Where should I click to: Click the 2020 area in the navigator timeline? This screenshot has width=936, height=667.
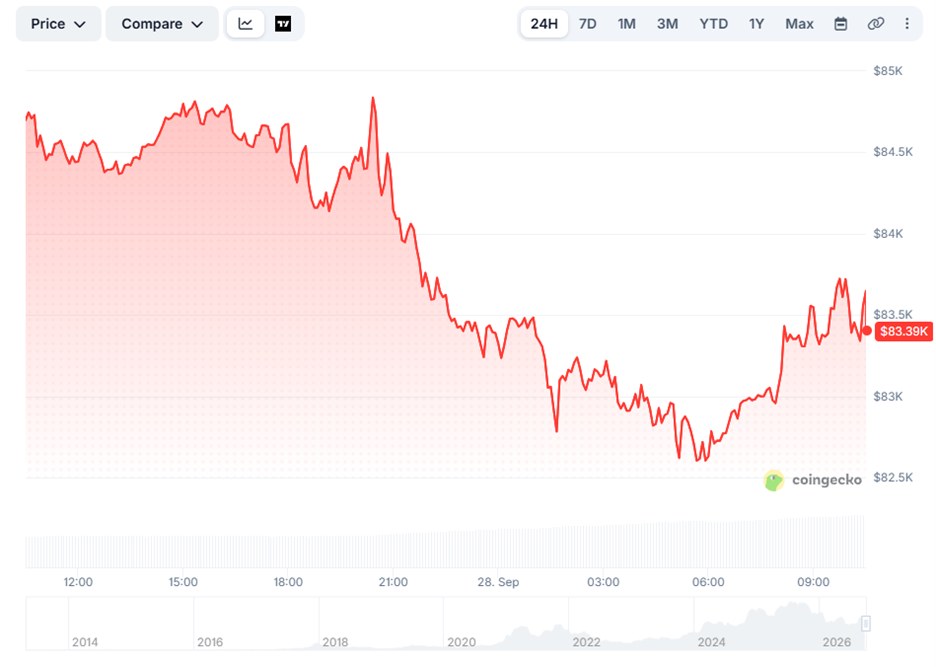[x=461, y=642]
